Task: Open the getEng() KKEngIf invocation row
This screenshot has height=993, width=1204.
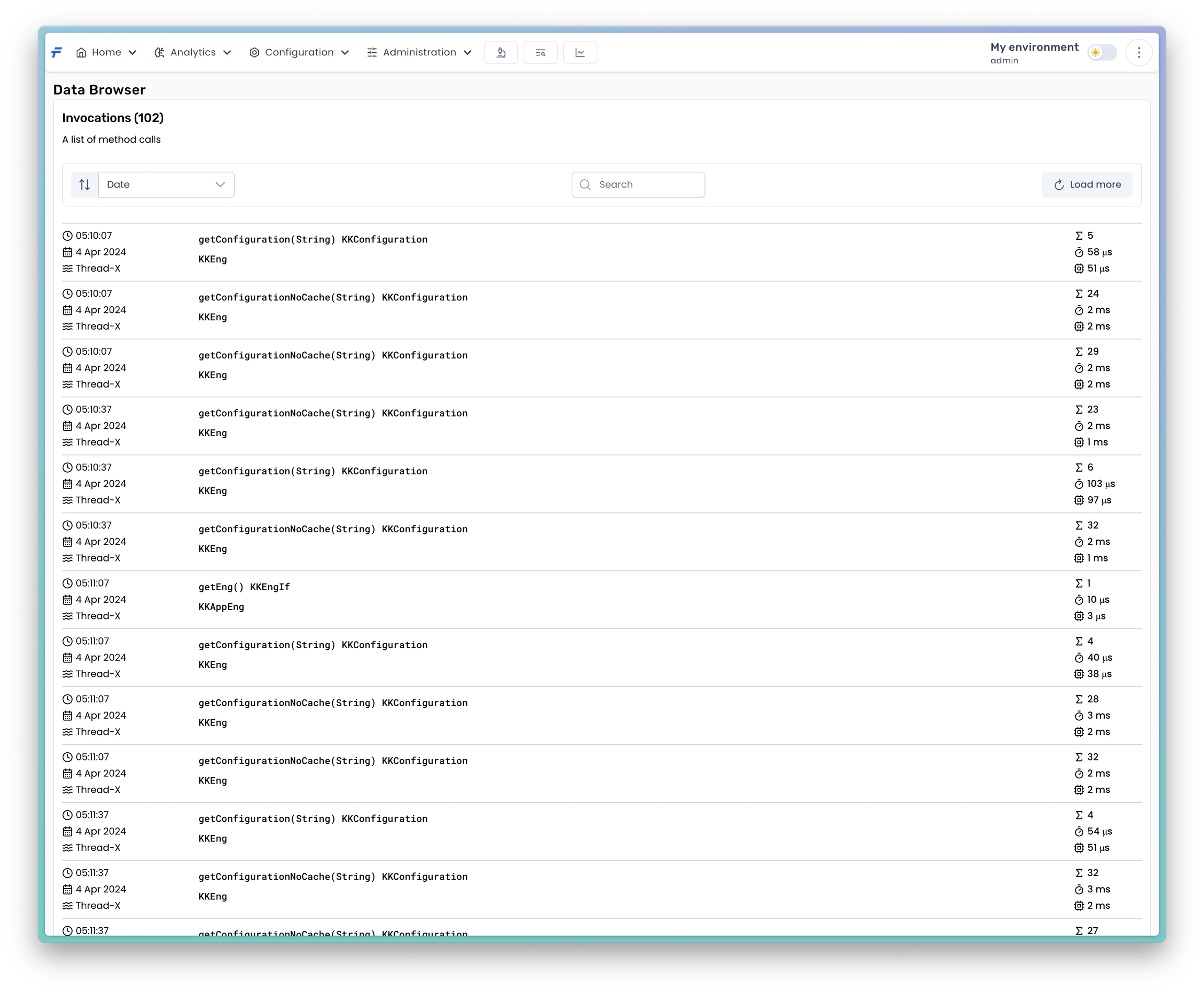Action: click(x=244, y=587)
